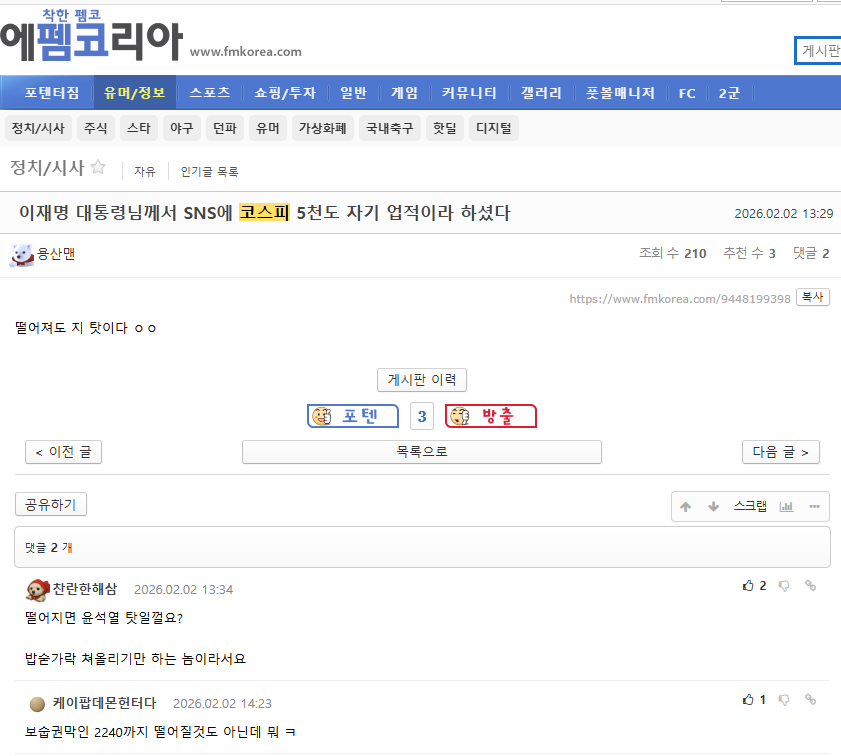Copy link to 찬란한해삼's comment
Viewport: 841px width, 756px height.
pyautogui.click(x=810, y=585)
